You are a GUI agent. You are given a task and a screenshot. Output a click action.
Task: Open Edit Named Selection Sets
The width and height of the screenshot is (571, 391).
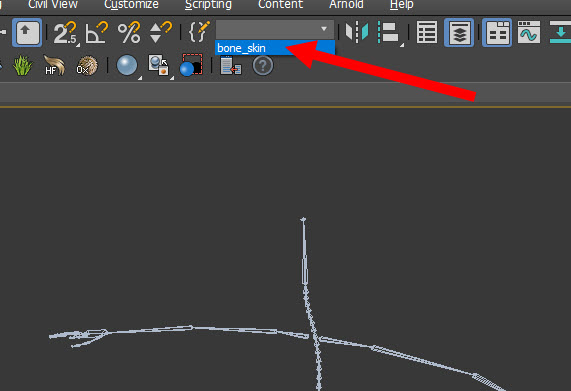[x=199, y=32]
